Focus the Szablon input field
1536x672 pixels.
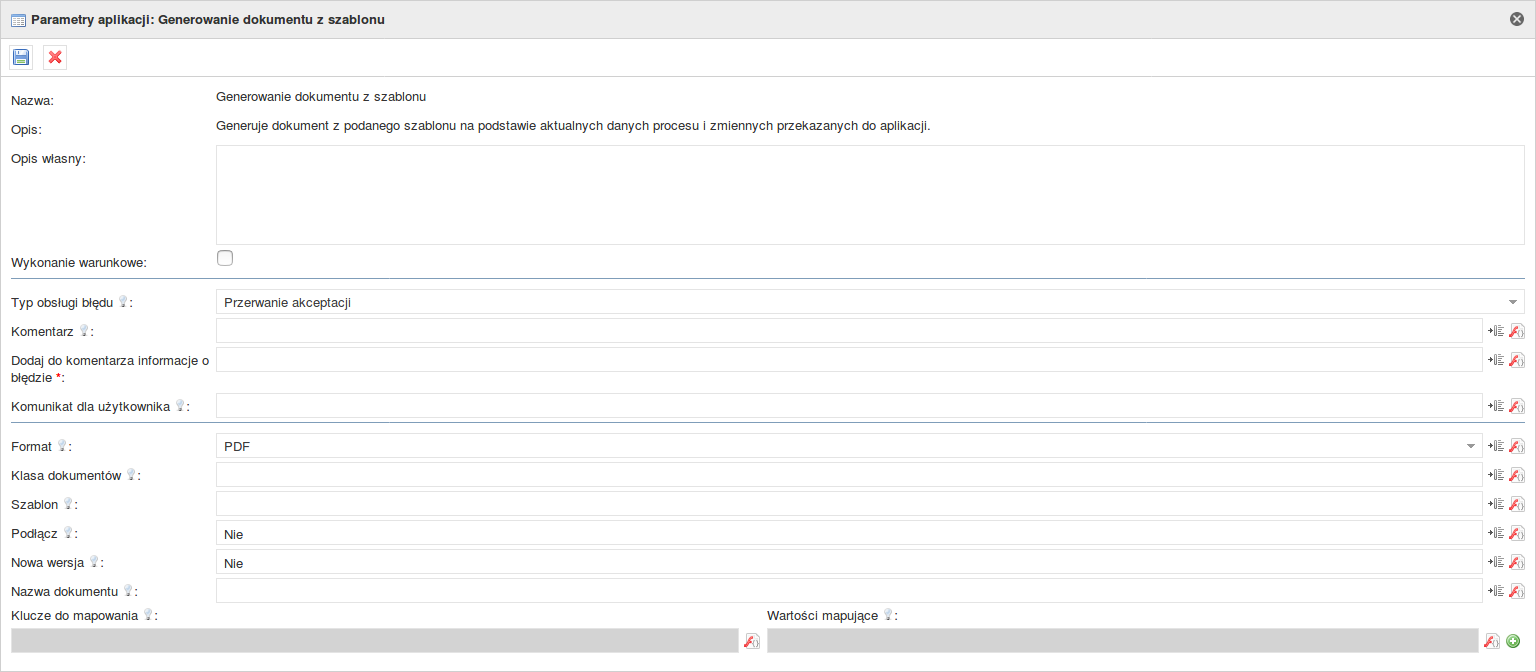tap(849, 504)
